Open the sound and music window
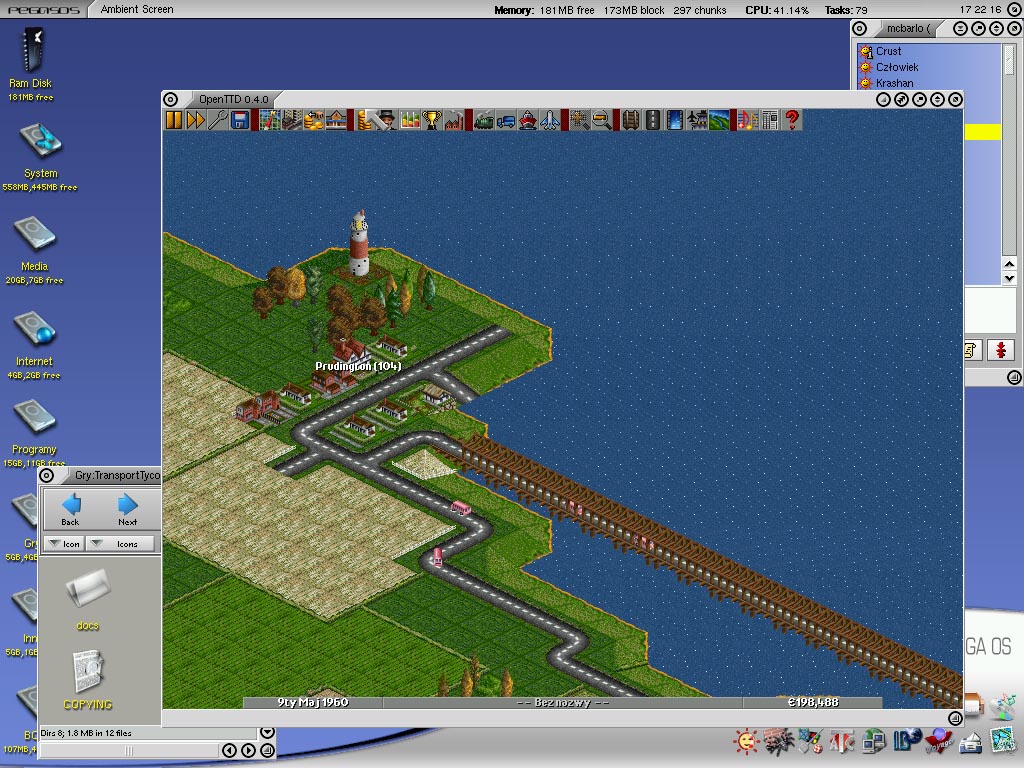 click(x=748, y=120)
